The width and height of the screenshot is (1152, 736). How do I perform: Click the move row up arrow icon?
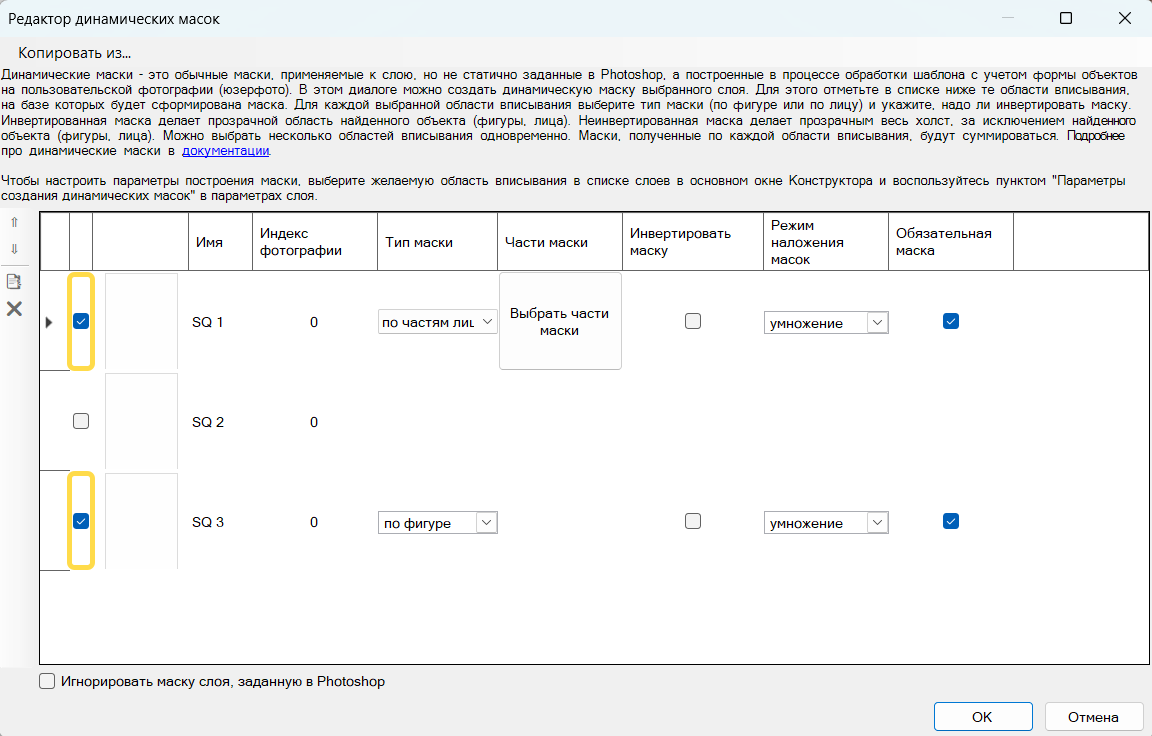pos(14,222)
